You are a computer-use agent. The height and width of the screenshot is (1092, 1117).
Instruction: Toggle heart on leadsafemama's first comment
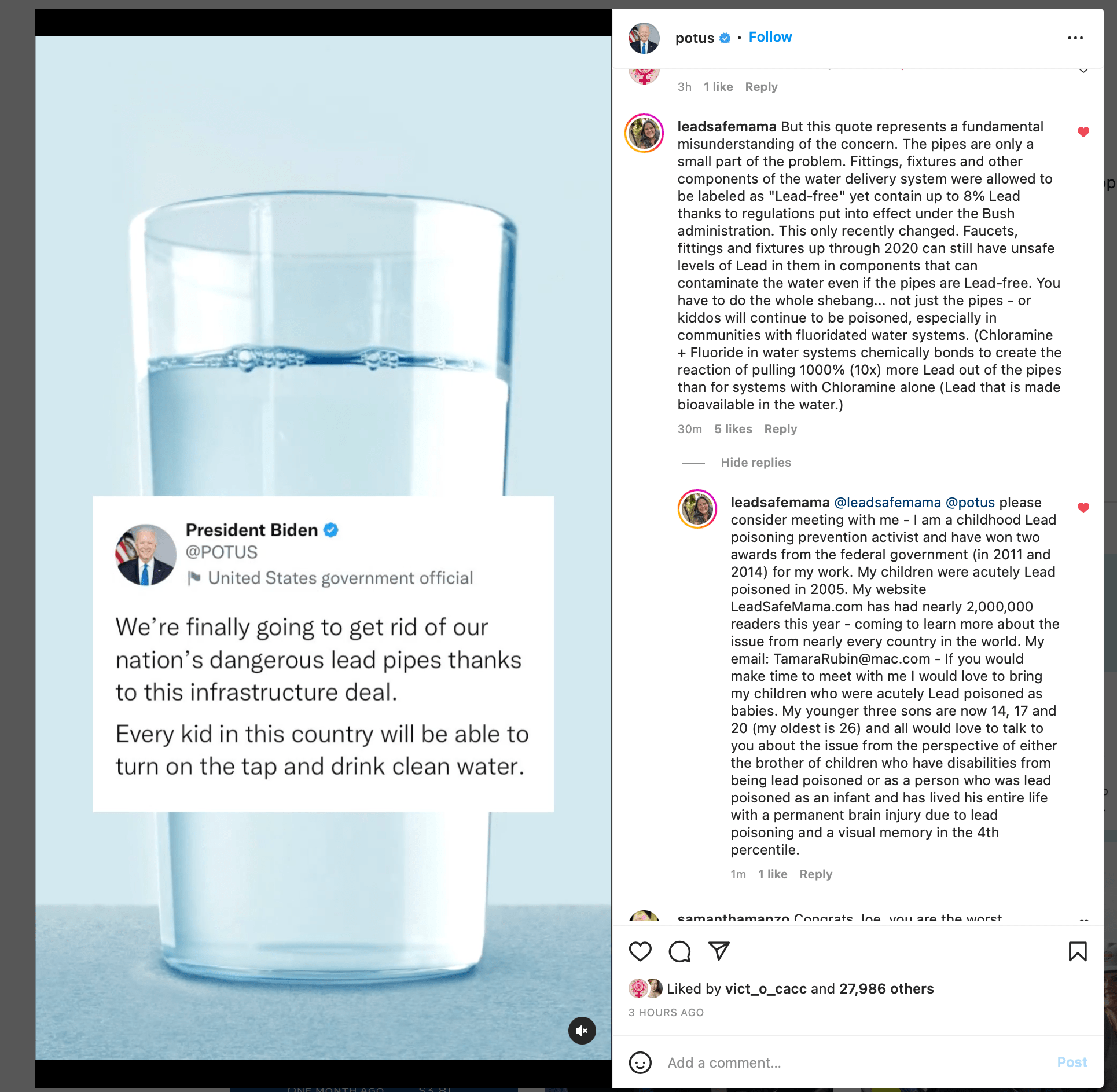click(1083, 132)
